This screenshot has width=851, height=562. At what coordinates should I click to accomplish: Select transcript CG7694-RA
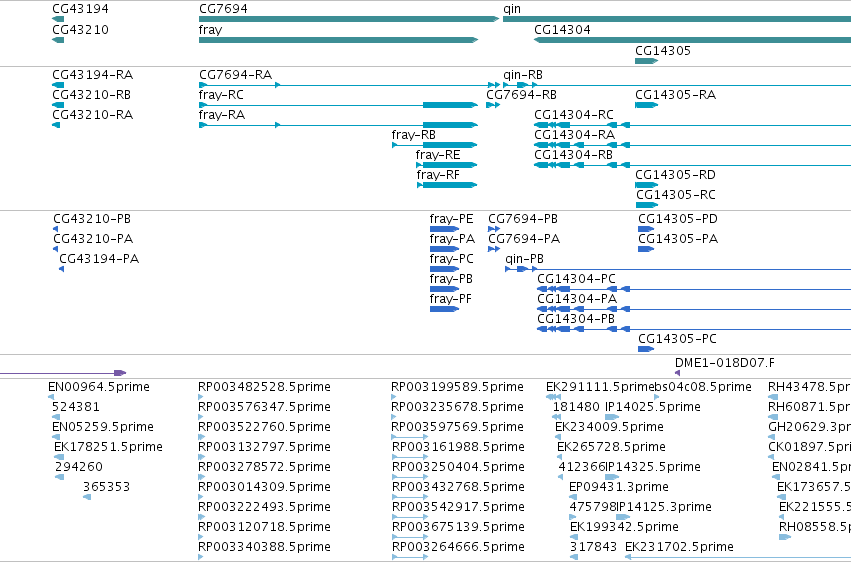[349, 85]
